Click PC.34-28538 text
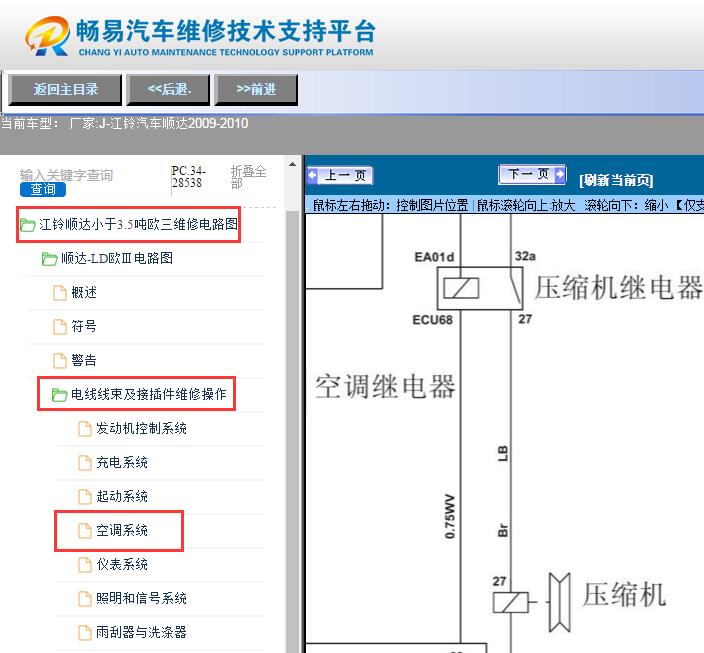The width and height of the screenshot is (704, 653). [189, 177]
